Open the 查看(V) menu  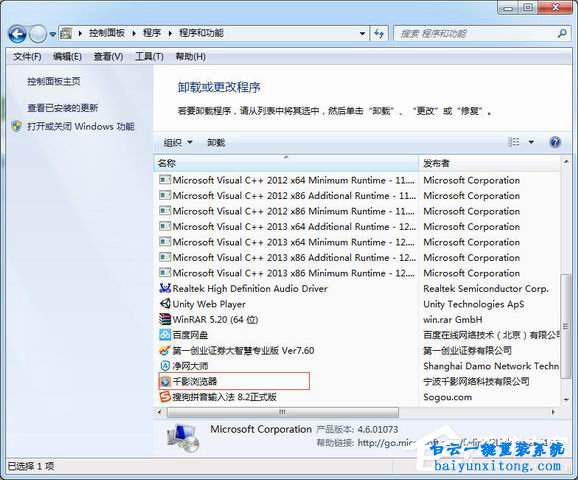108,56
